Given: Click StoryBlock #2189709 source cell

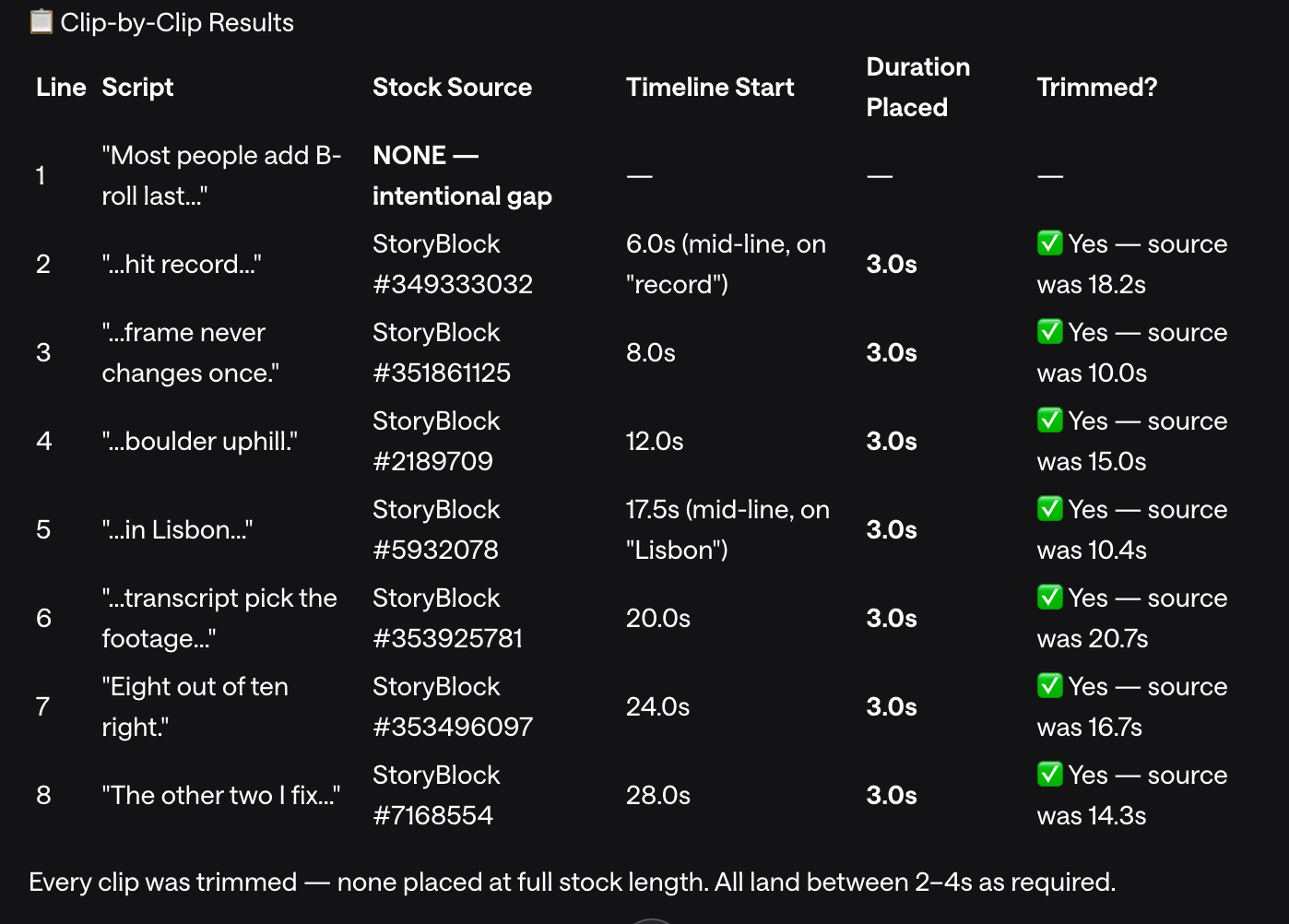Looking at the screenshot, I should 436,441.
